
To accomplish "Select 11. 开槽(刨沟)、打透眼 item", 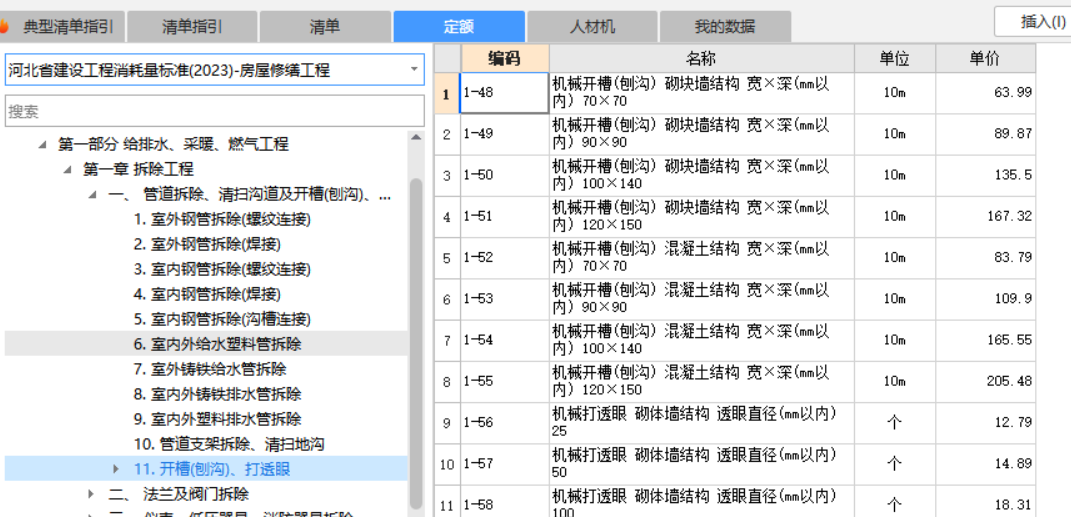I will click(x=213, y=469).
